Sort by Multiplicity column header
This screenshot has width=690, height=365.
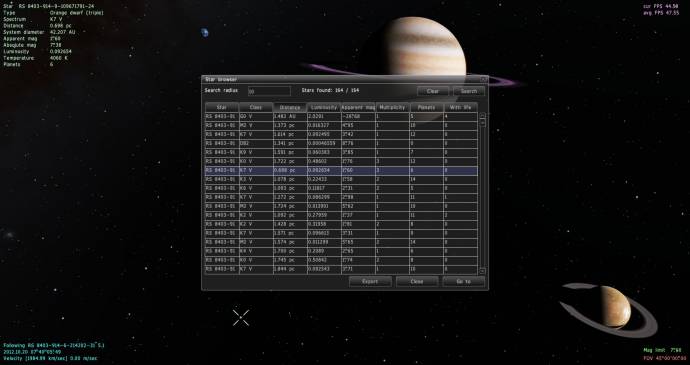[393, 107]
